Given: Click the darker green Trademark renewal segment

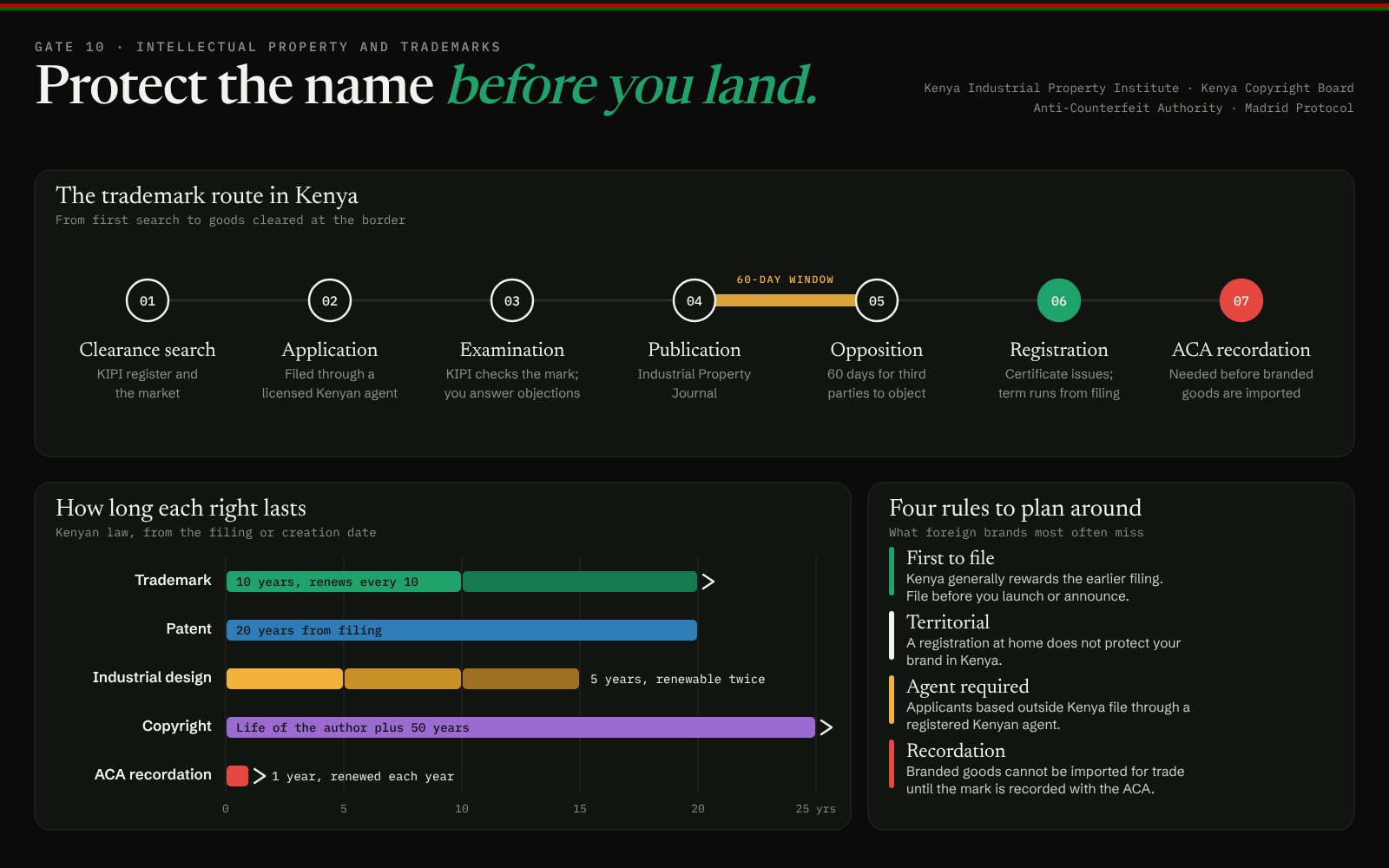Looking at the screenshot, I should point(580,582).
